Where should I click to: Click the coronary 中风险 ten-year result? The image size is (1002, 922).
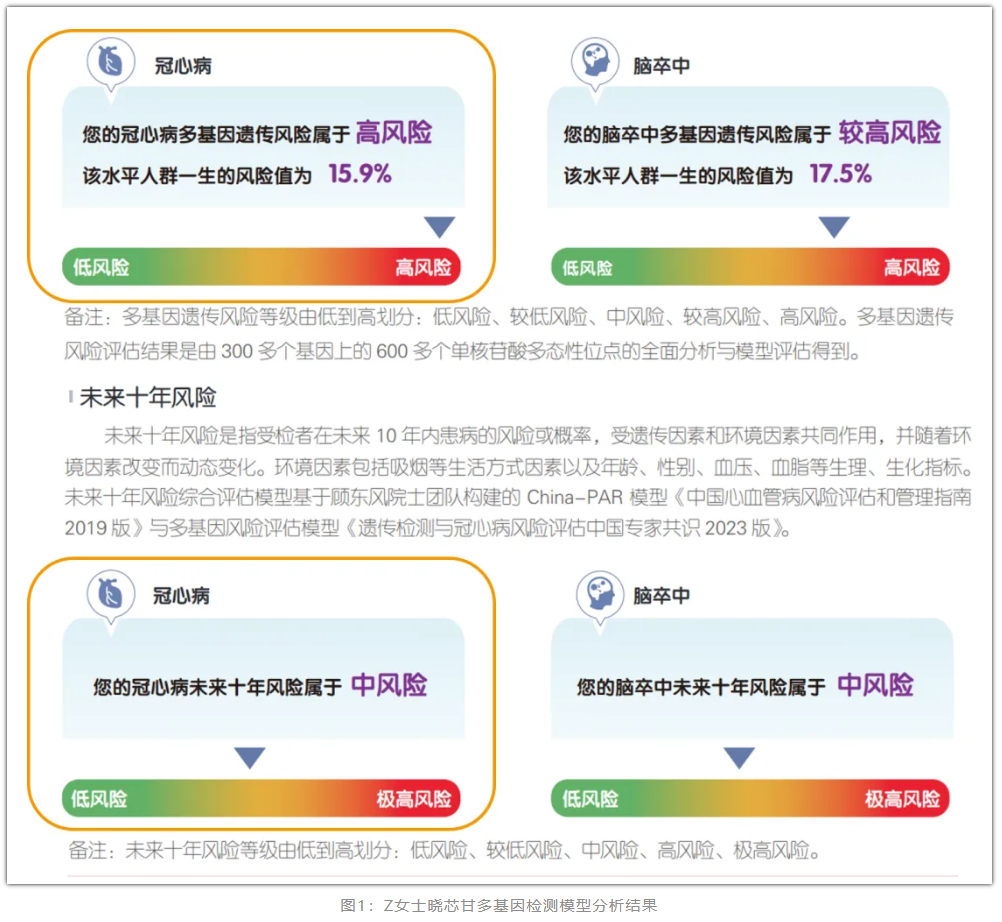click(389, 685)
